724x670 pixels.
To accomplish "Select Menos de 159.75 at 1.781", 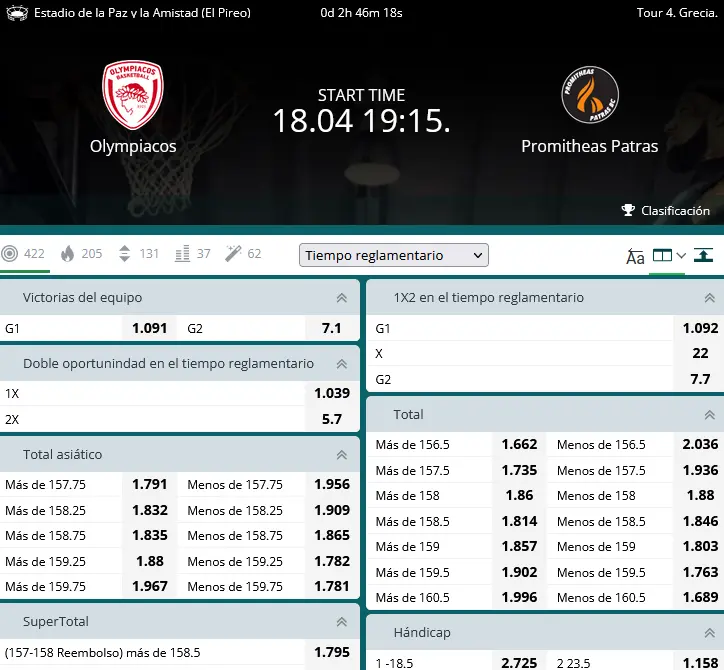I will pyautogui.click(x=331, y=587).
